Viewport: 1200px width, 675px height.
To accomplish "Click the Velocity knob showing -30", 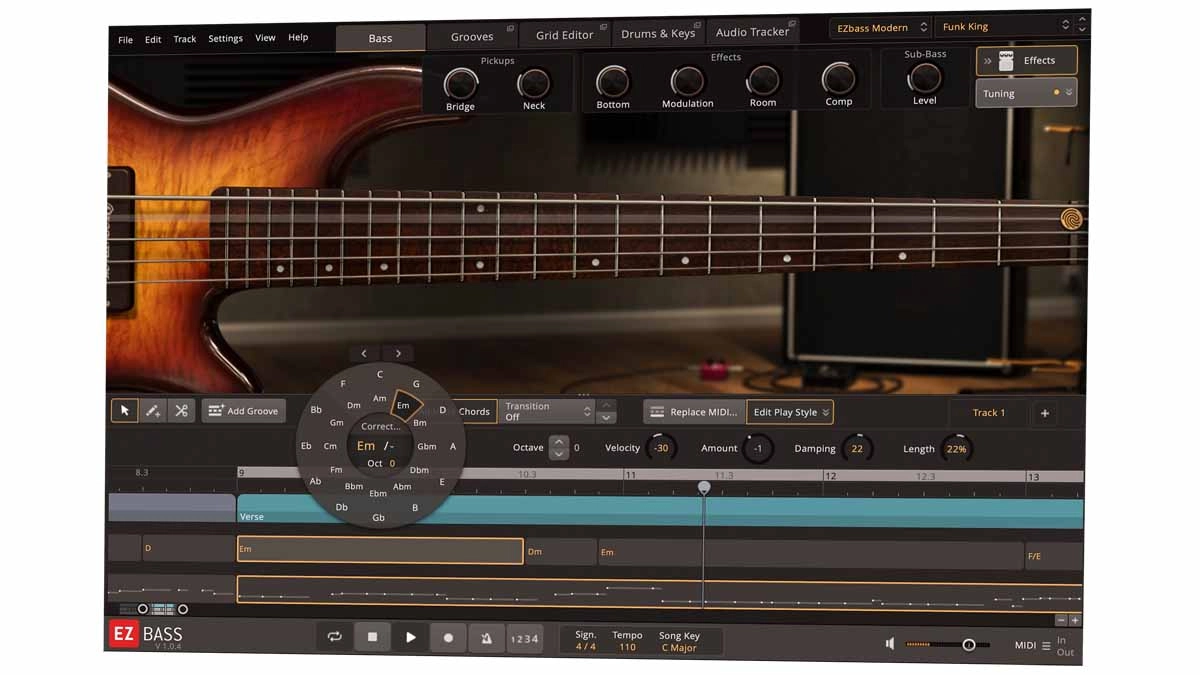I will point(661,448).
